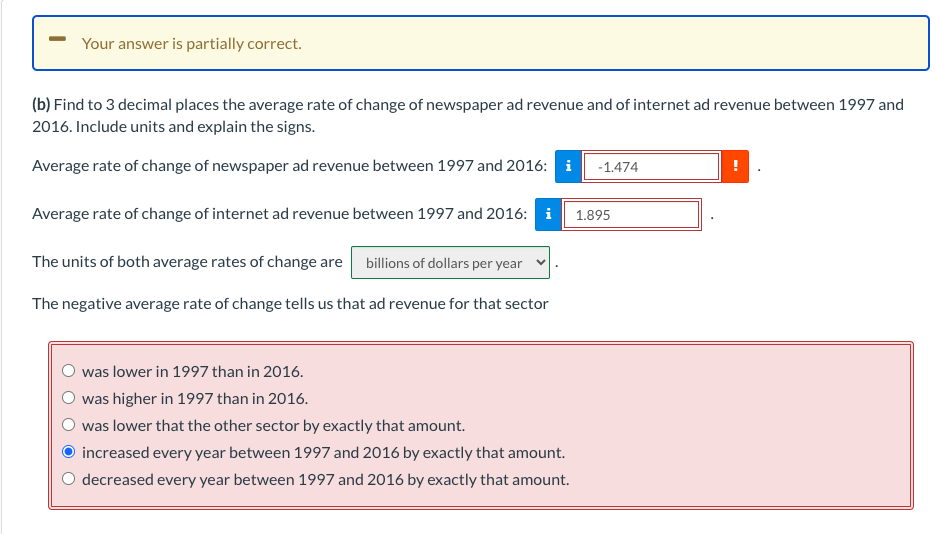The width and height of the screenshot is (935, 534).
Task: Click the 'Your answer is partially correct' message
Action: pyautogui.click(x=191, y=44)
